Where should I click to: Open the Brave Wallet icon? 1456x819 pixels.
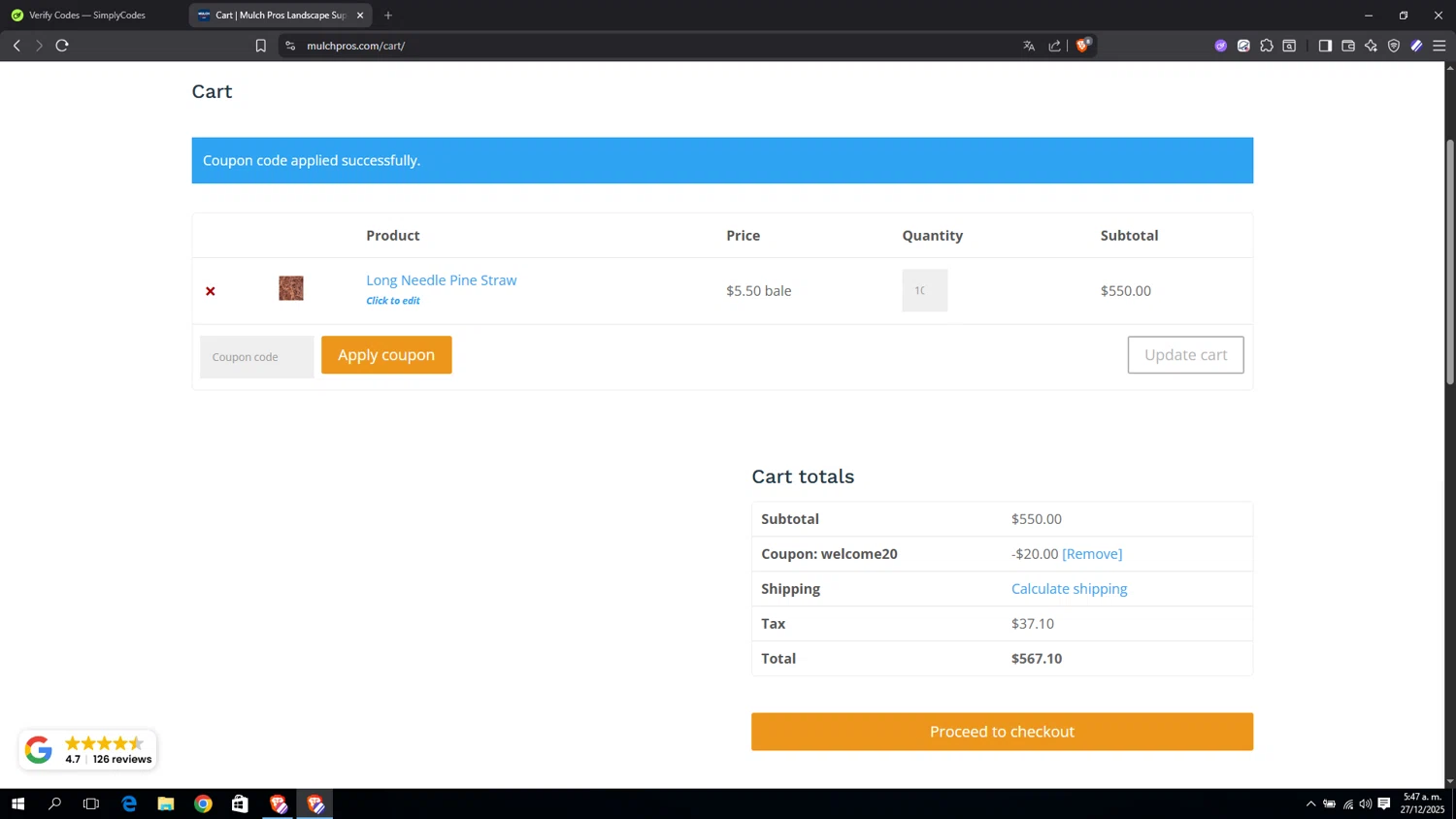pos(1348,46)
